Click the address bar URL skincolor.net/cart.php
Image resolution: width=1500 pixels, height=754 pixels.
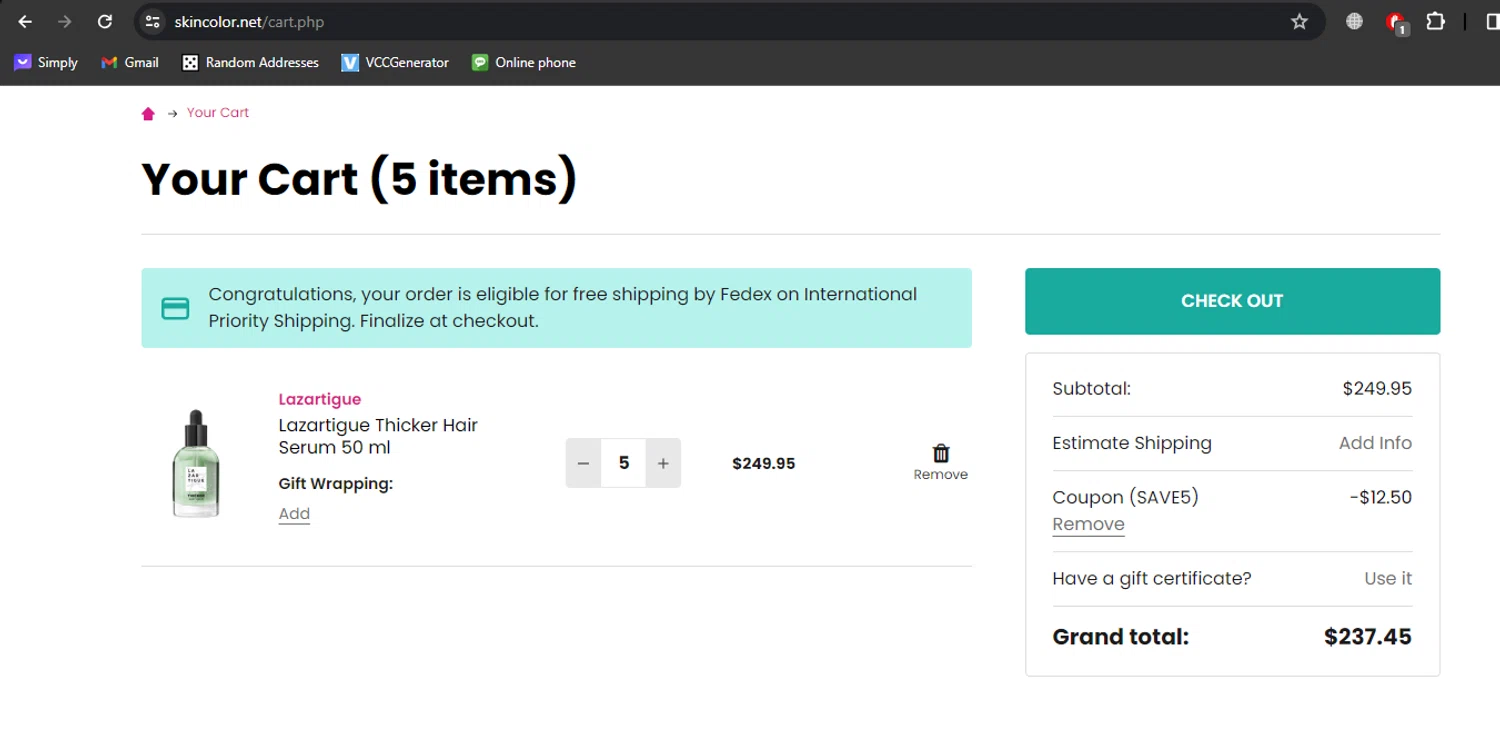tap(249, 21)
